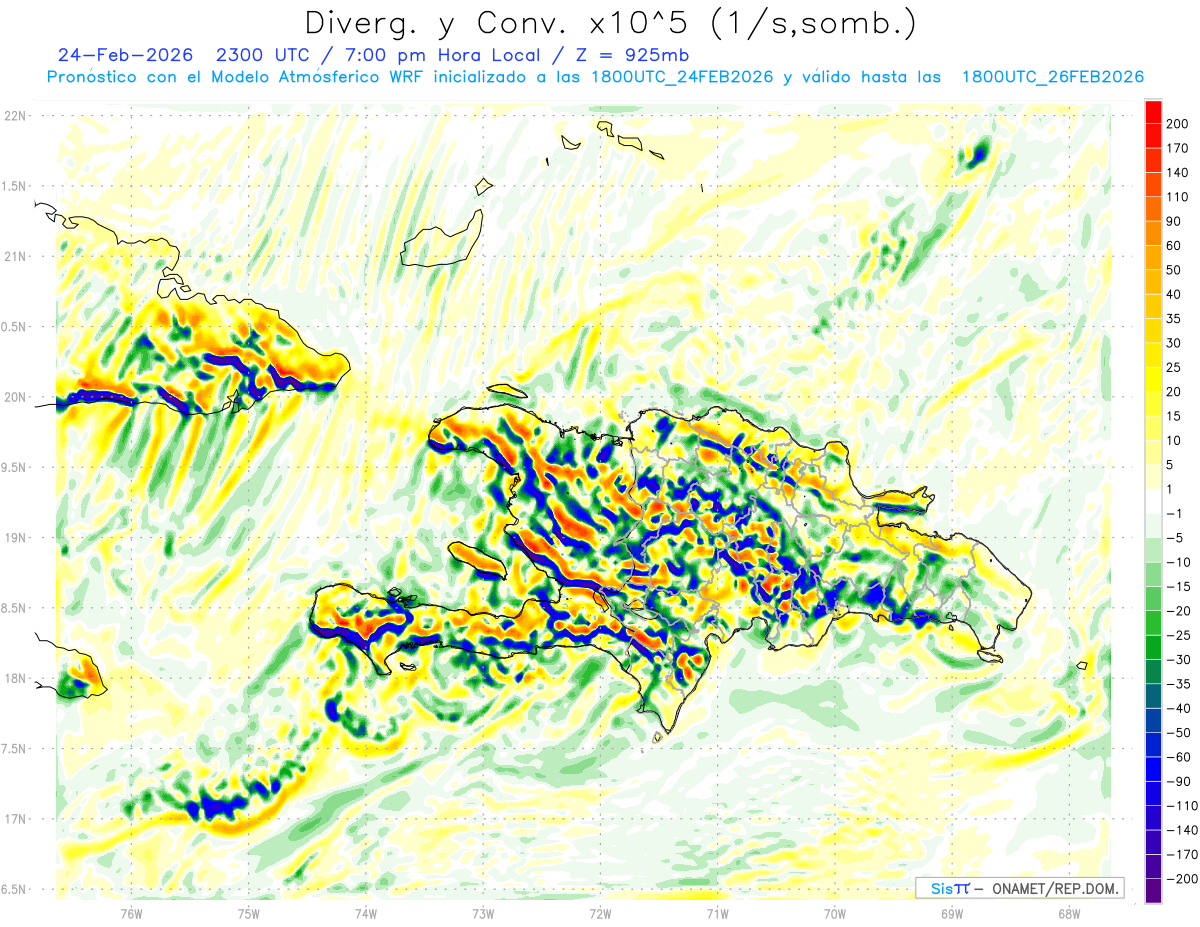Click the title "Diverg. y Conv. x10^5 (1/s,somb.)"
1200x927 pixels.
click(610, 23)
